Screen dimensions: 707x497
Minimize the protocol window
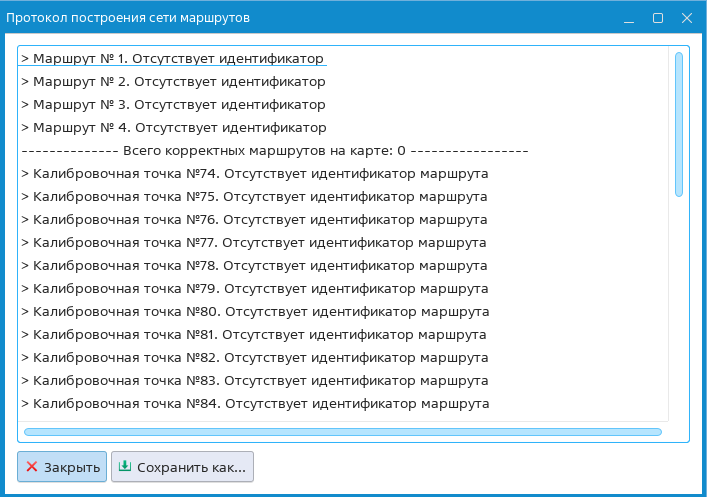pyautogui.click(x=628, y=18)
